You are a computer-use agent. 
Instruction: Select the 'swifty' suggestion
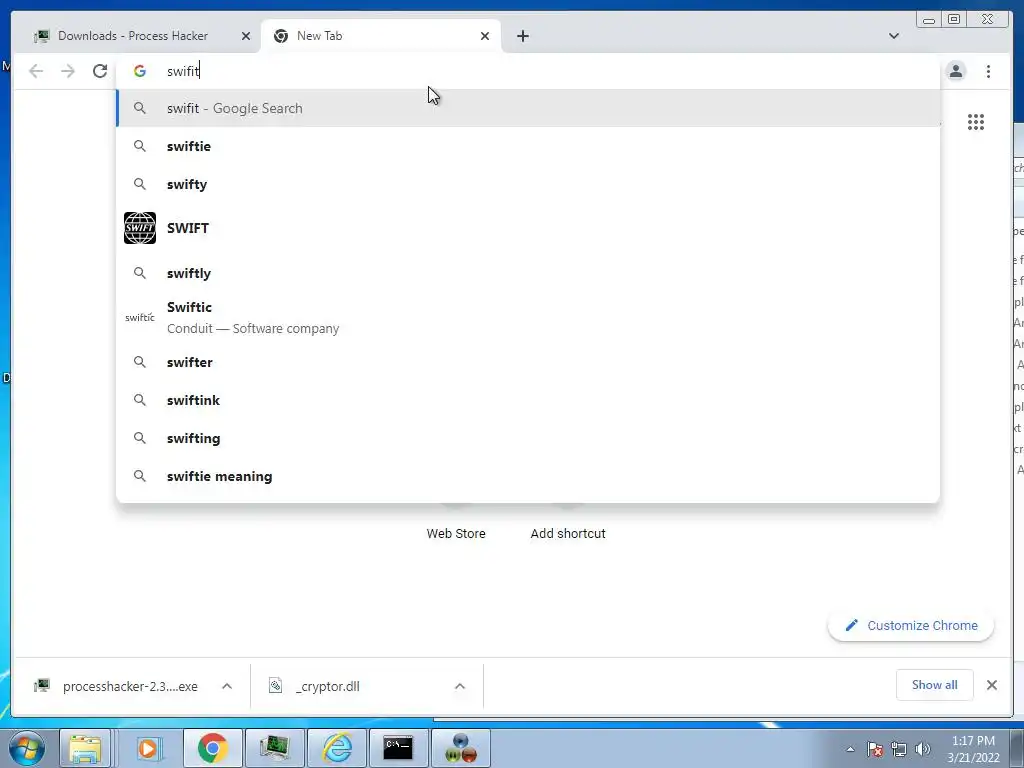528,184
